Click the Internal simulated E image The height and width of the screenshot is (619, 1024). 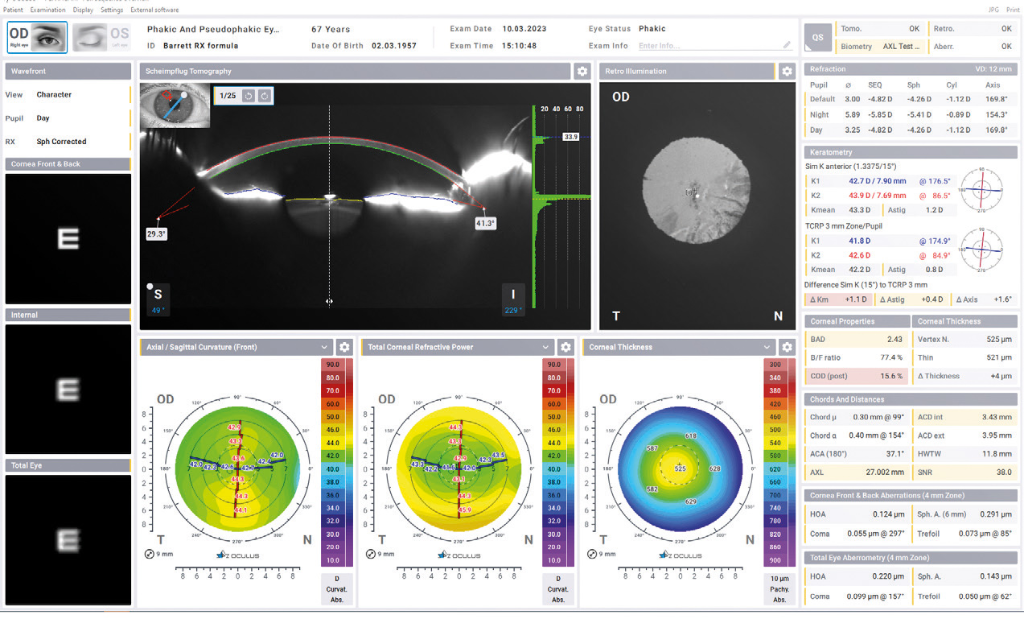click(x=68, y=389)
